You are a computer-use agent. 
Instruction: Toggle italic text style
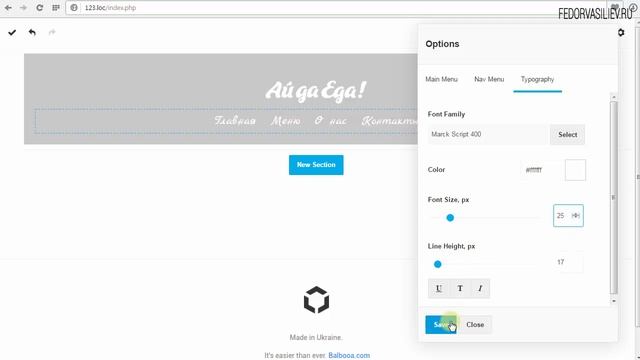(480, 289)
